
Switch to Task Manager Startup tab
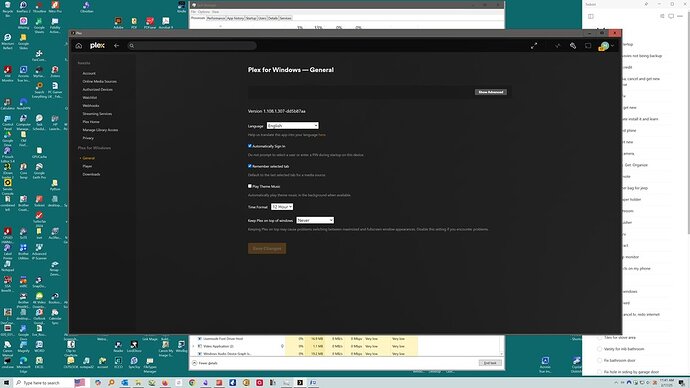[251, 18]
